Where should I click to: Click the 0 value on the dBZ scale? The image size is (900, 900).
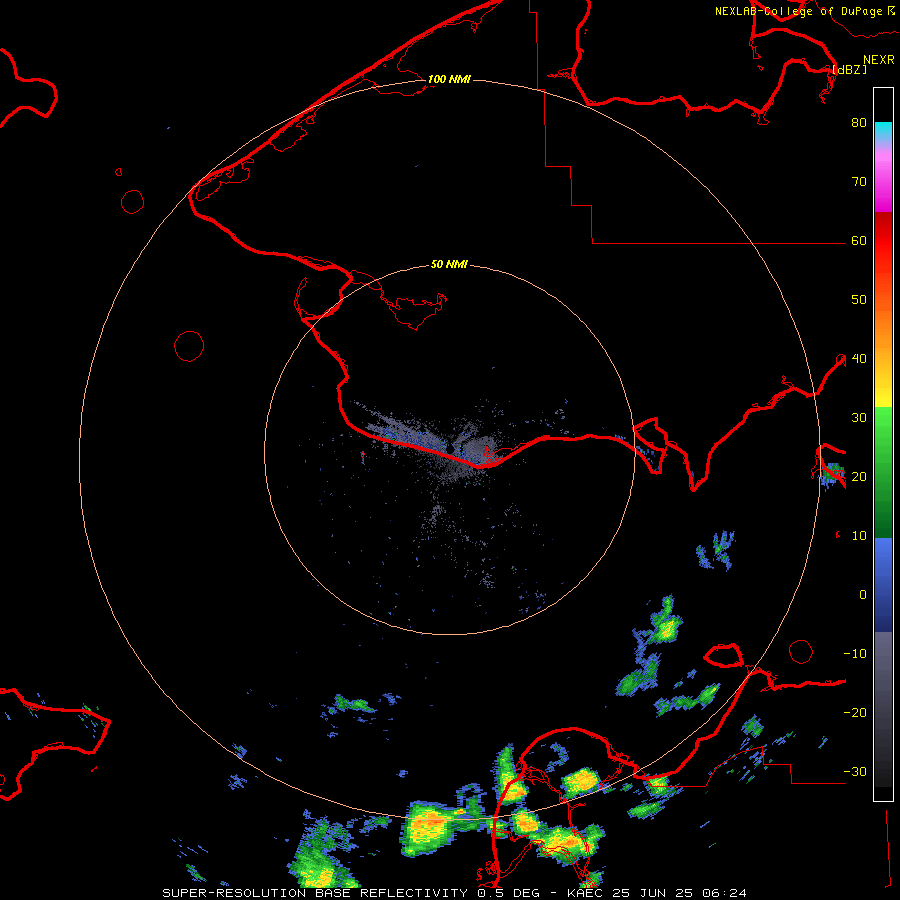(863, 595)
